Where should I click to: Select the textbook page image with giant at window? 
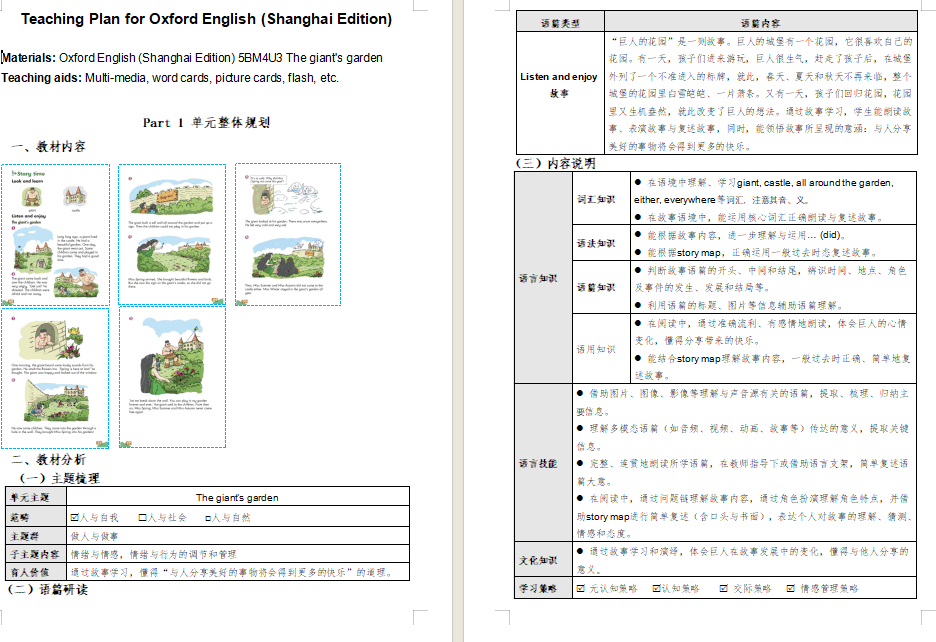point(55,378)
